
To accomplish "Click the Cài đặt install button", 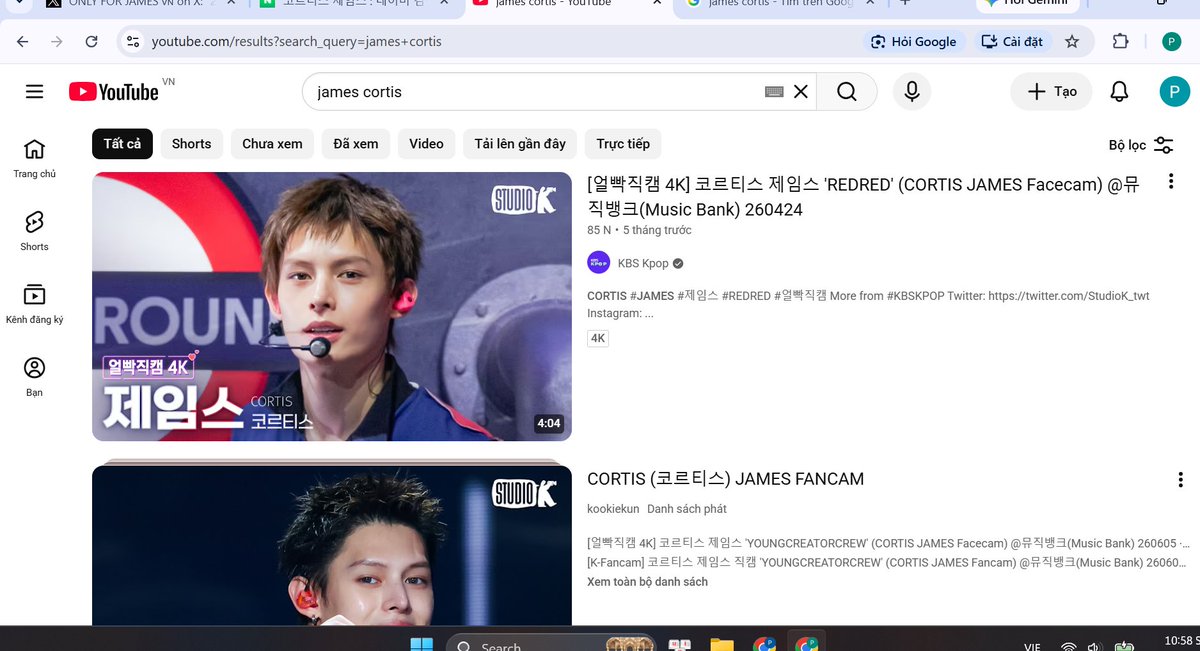I will pos(1012,42).
